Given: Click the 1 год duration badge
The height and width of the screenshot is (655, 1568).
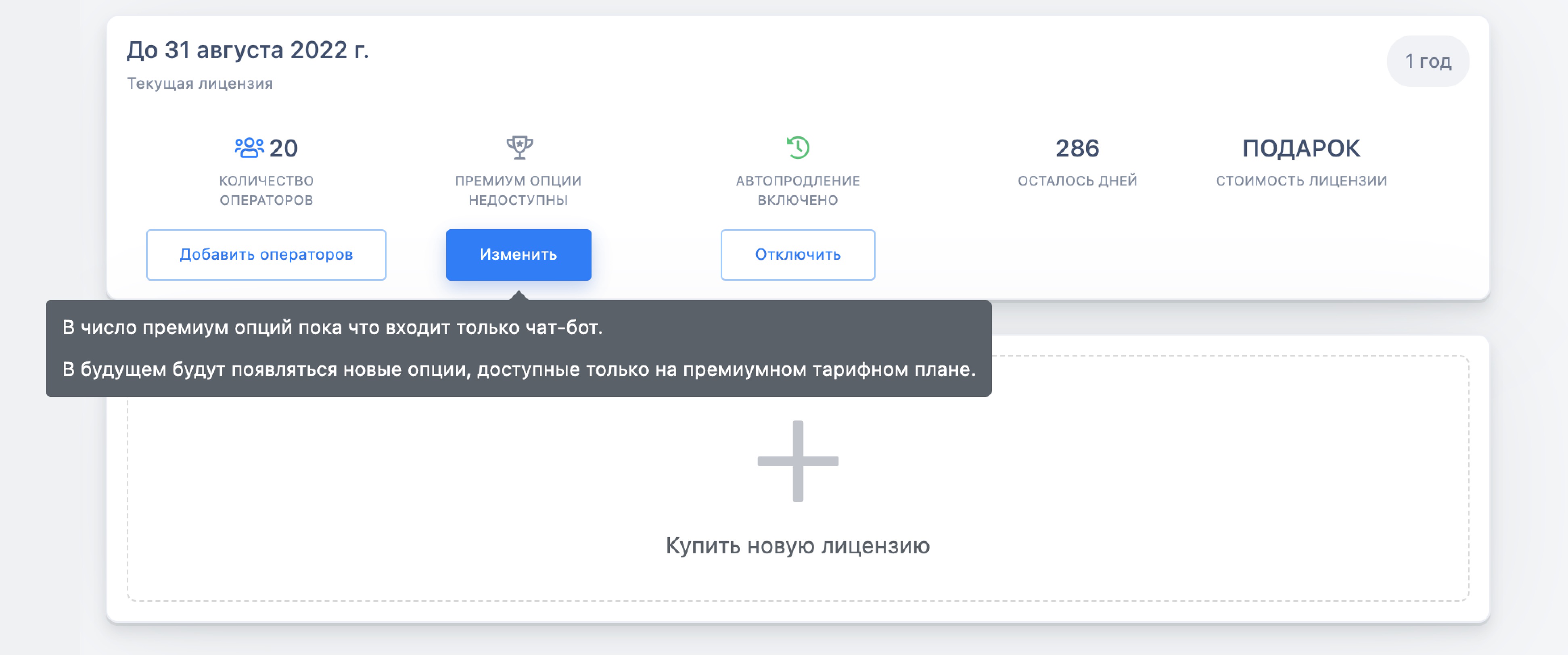Looking at the screenshot, I should pos(1428,61).
